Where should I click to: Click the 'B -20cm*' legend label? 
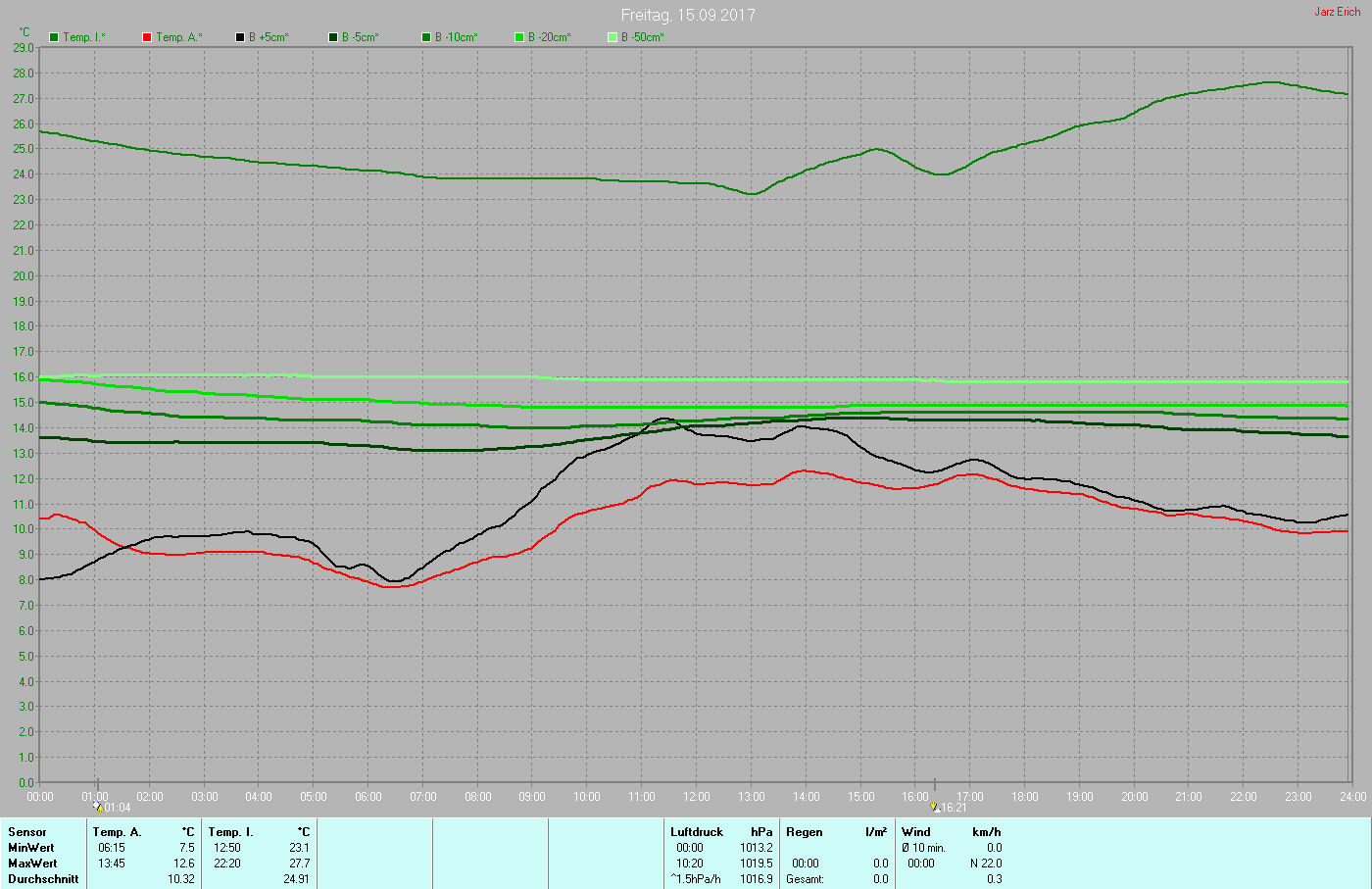pyautogui.click(x=550, y=37)
